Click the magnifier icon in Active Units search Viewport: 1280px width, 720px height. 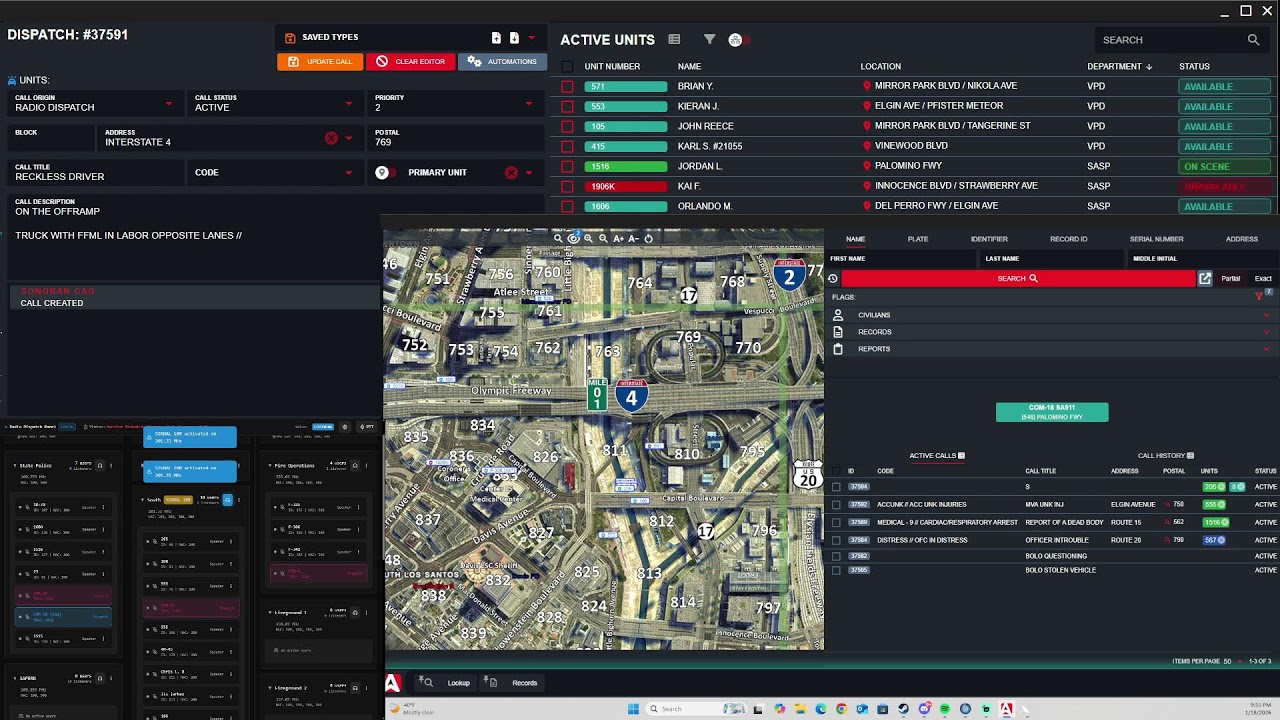(x=1253, y=40)
